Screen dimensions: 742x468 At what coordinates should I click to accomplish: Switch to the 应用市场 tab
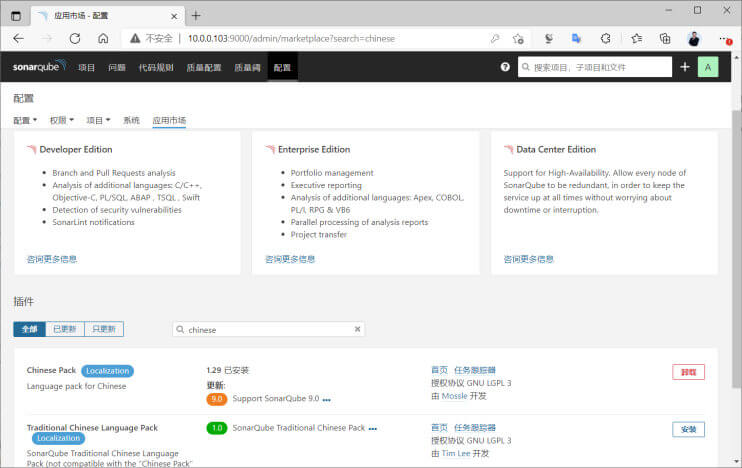pos(169,120)
